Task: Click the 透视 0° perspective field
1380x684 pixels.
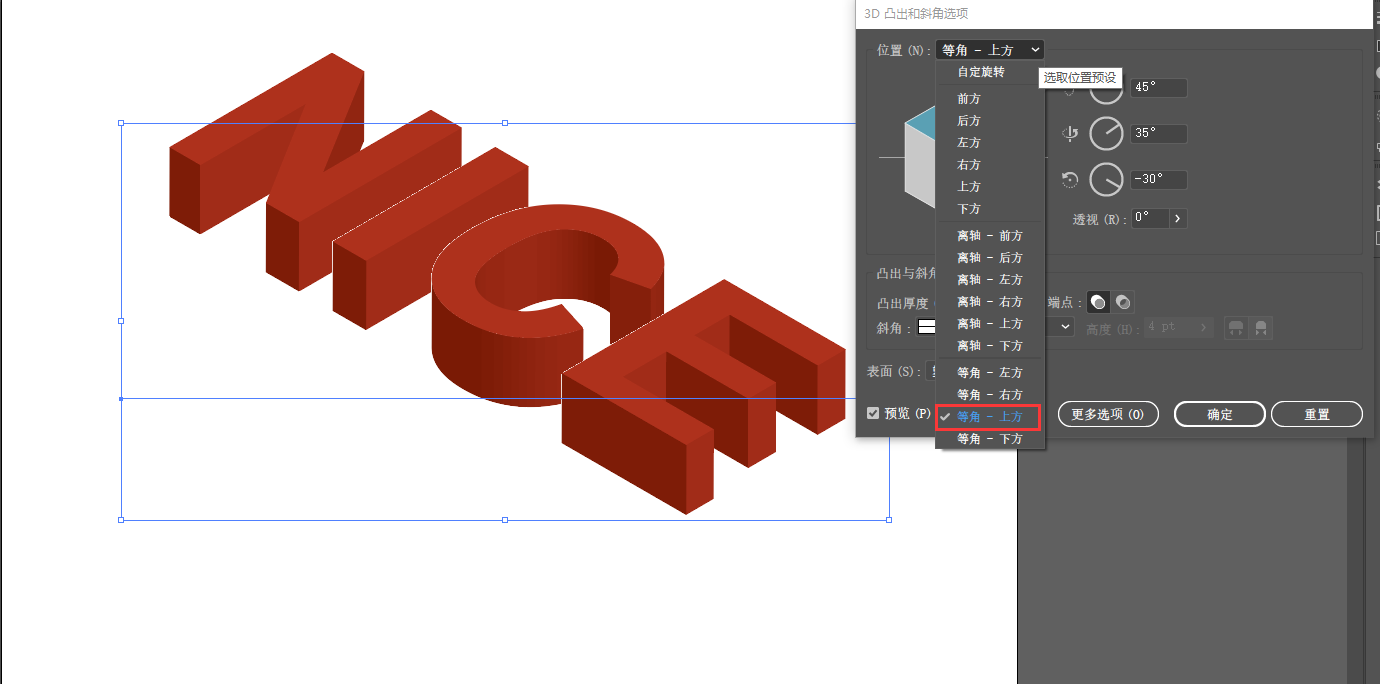Action: click(1150, 218)
